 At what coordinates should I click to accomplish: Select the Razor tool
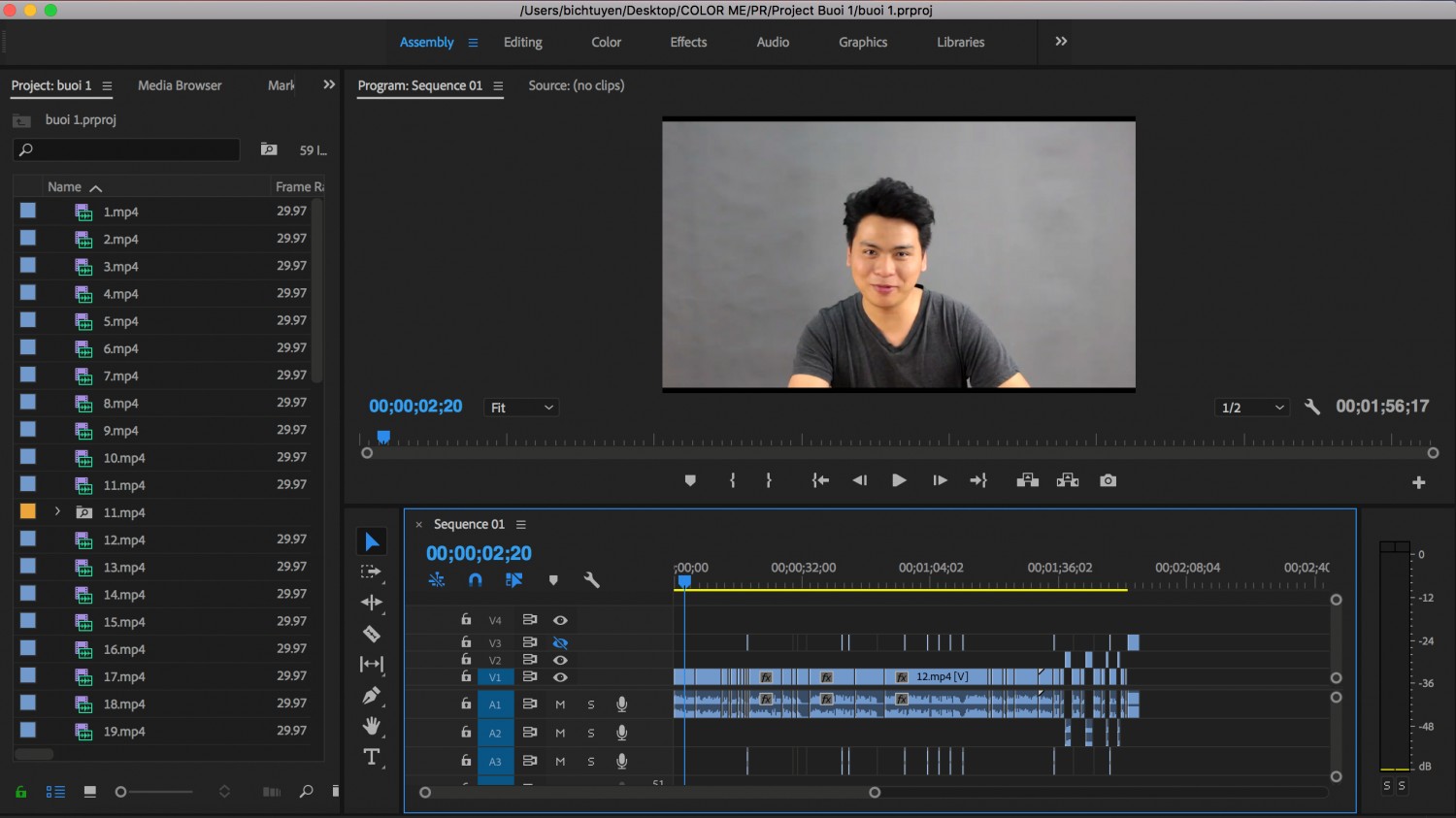[371, 634]
